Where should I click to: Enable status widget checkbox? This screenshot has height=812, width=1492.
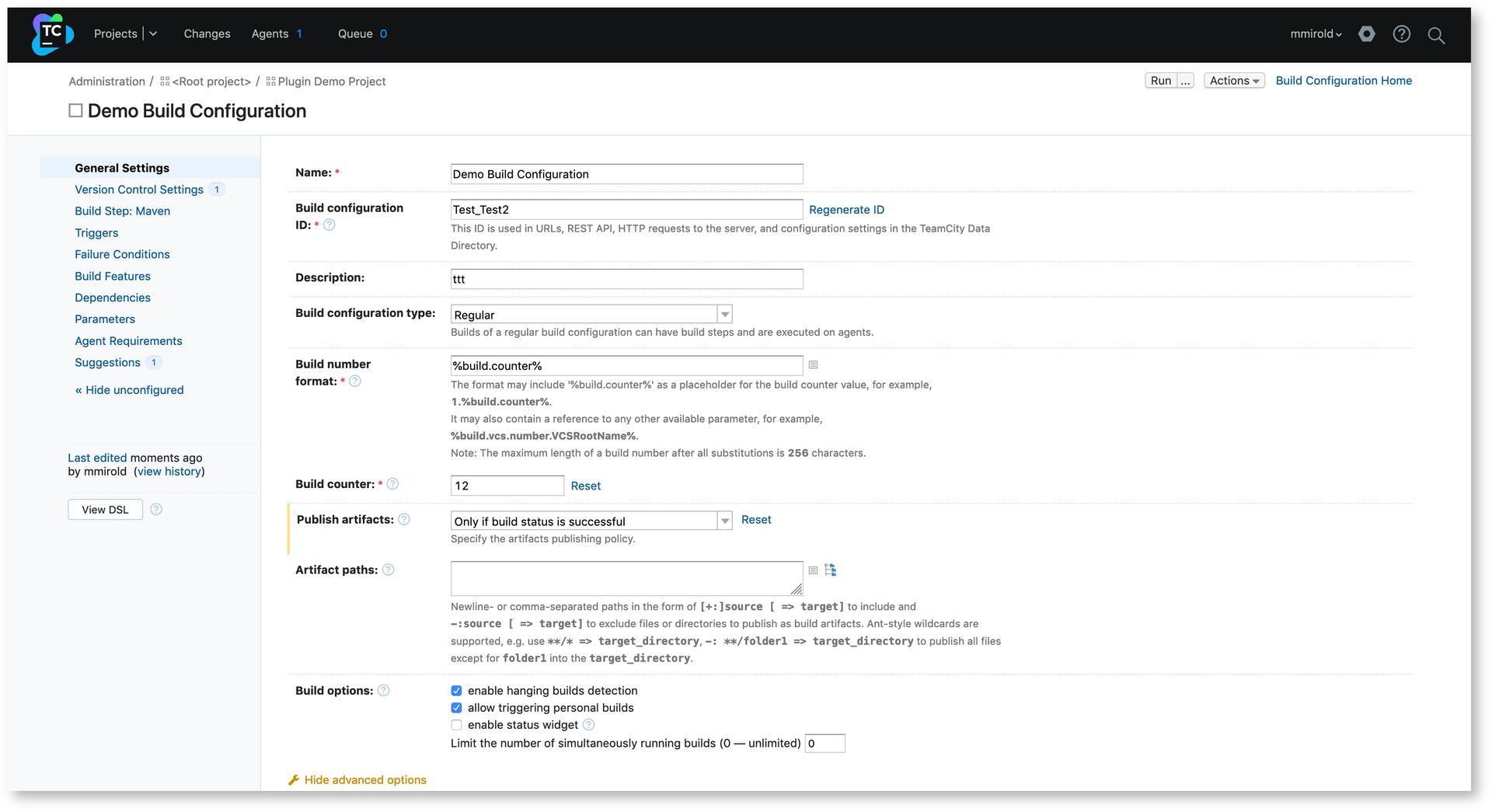tap(457, 725)
